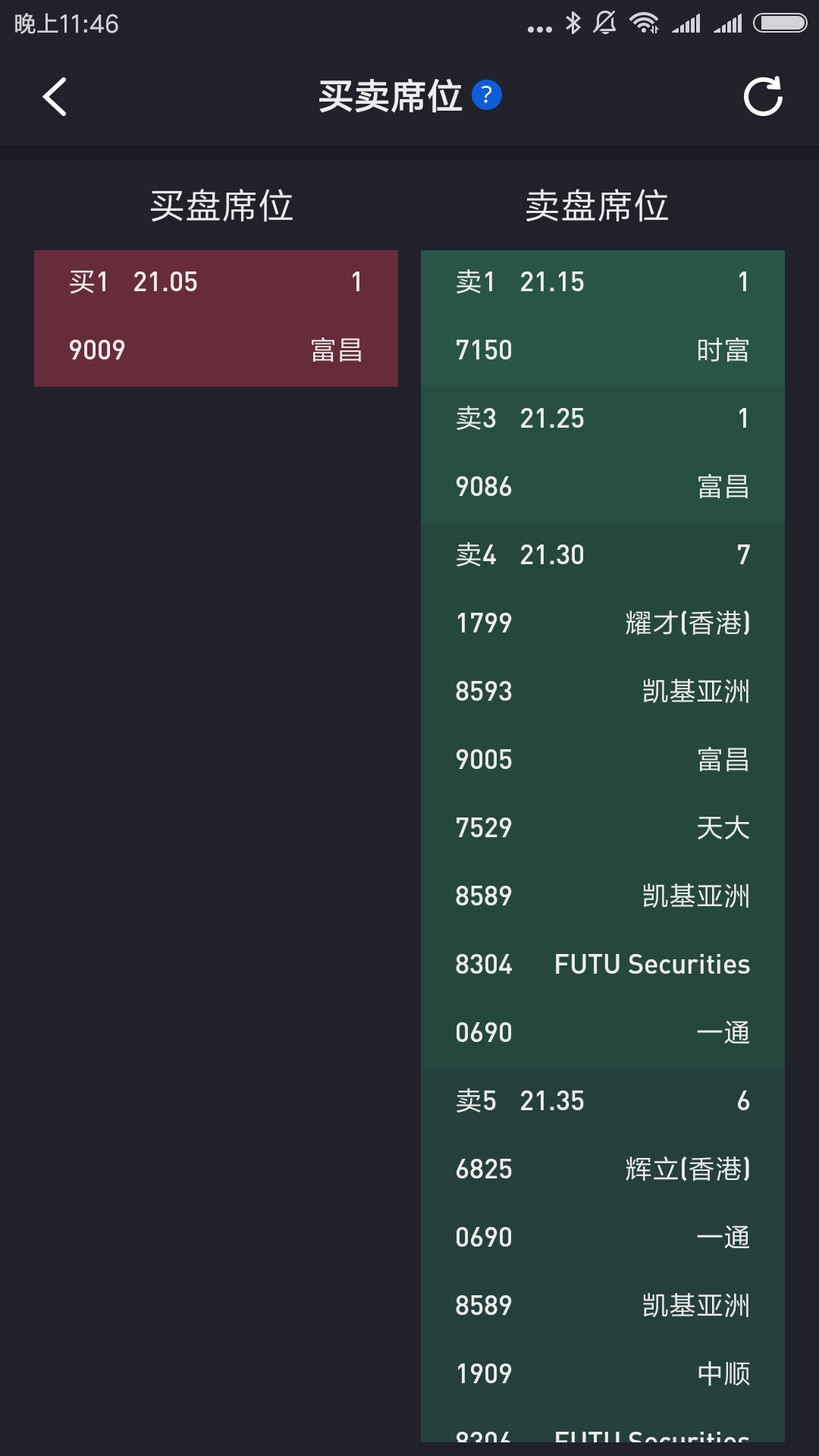Tap the 买1 21.05 bid row
The height and width of the screenshot is (1456, 819).
point(216,282)
